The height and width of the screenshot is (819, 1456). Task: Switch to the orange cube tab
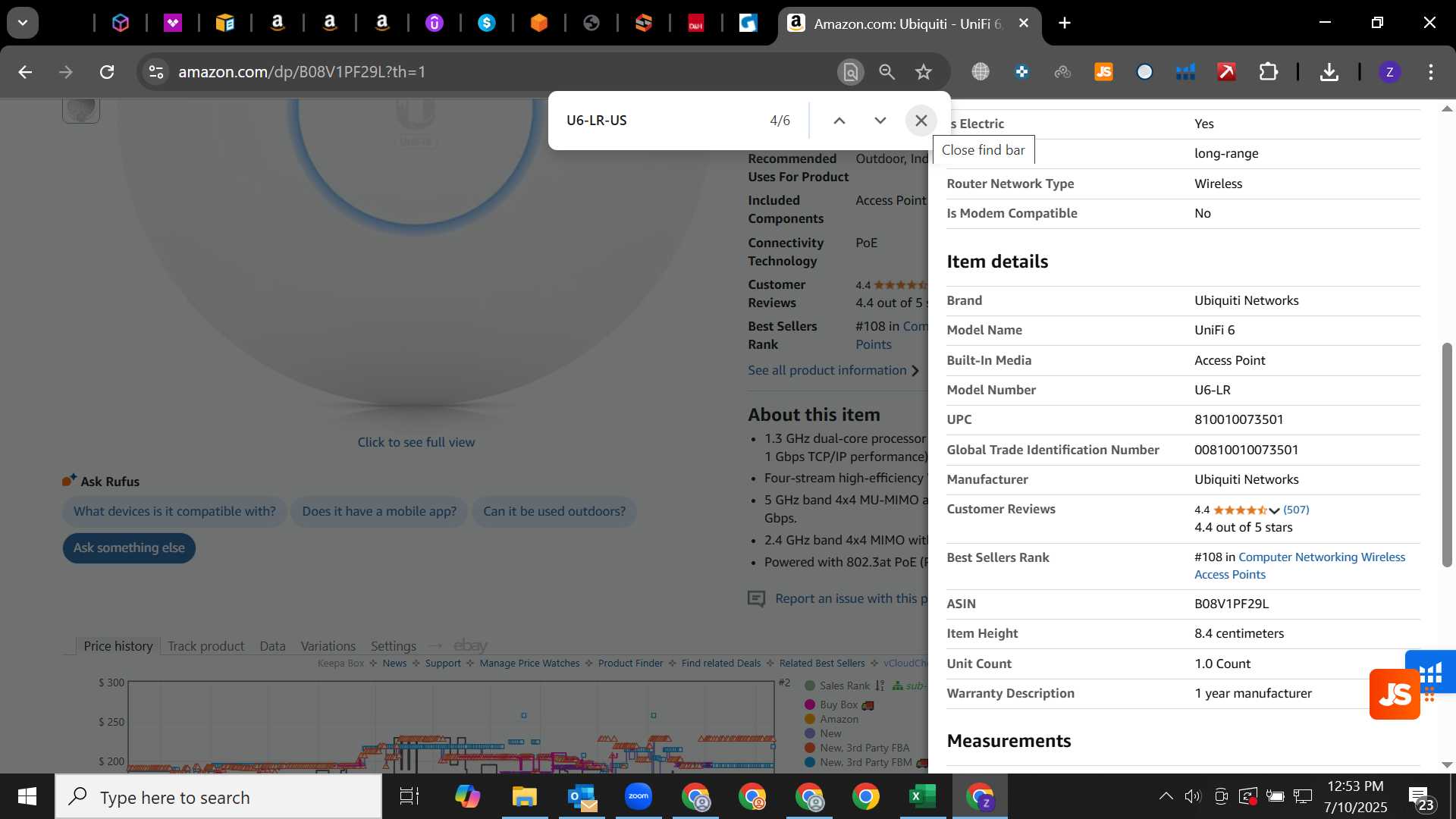(538, 23)
